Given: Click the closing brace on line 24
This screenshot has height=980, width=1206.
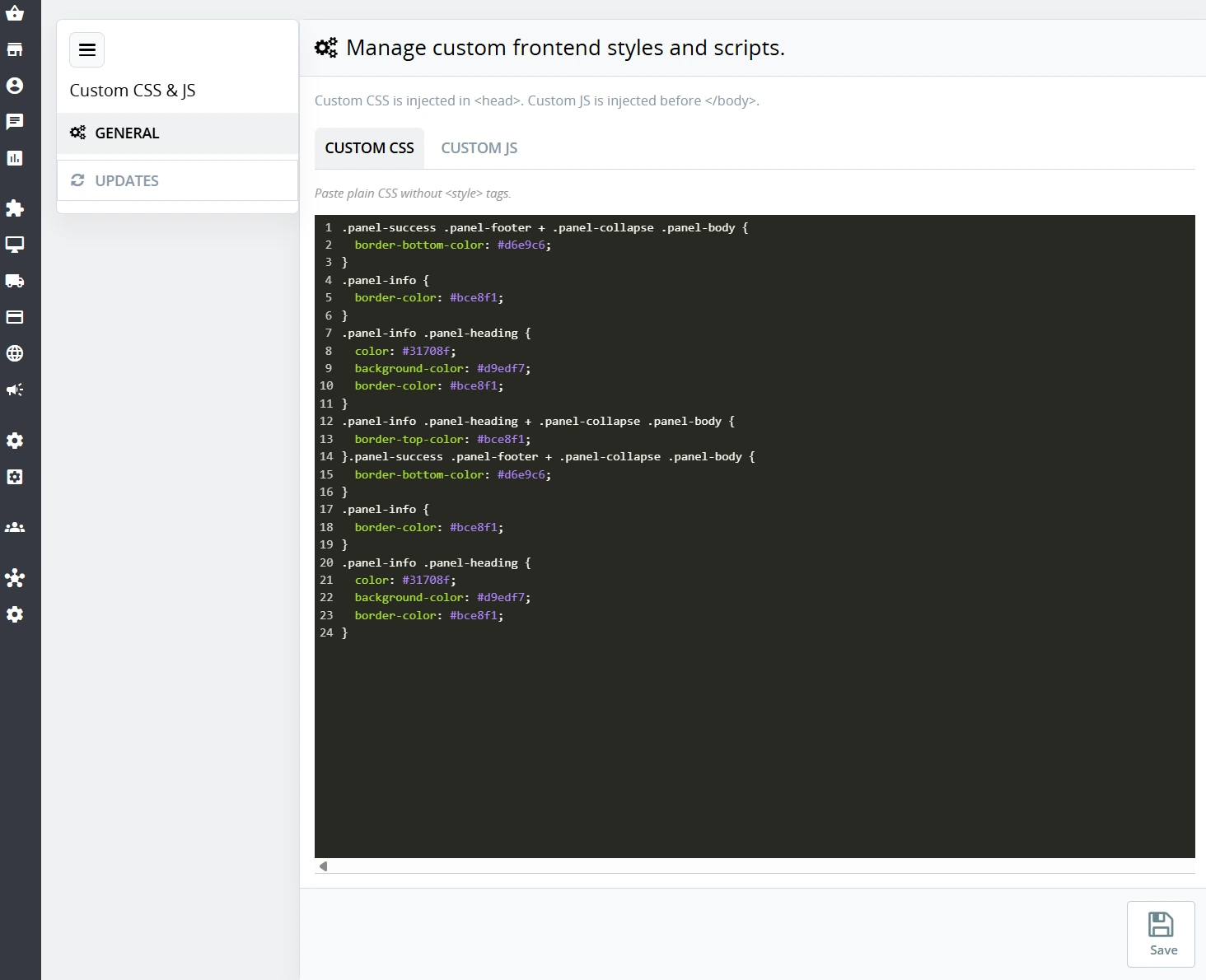Looking at the screenshot, I should pos(345,632).
